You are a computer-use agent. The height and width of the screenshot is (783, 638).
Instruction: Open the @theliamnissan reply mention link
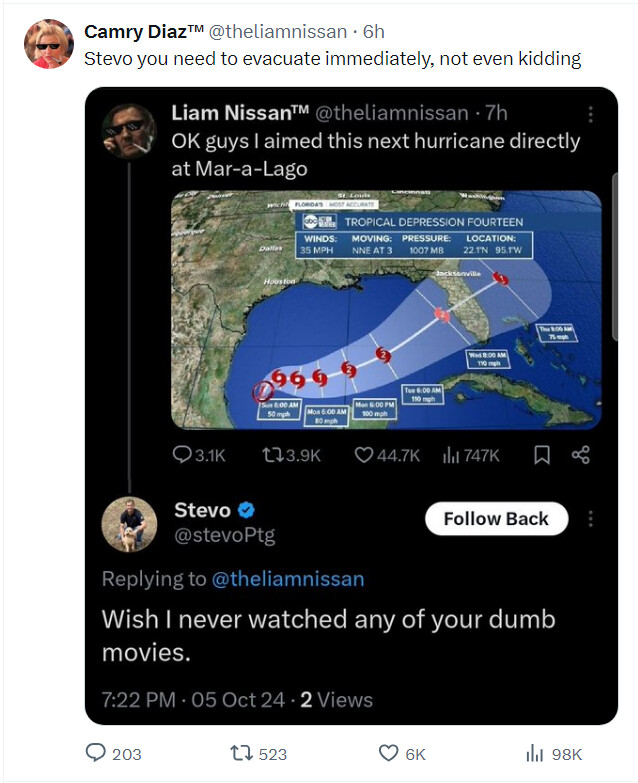tap(288, 579)
